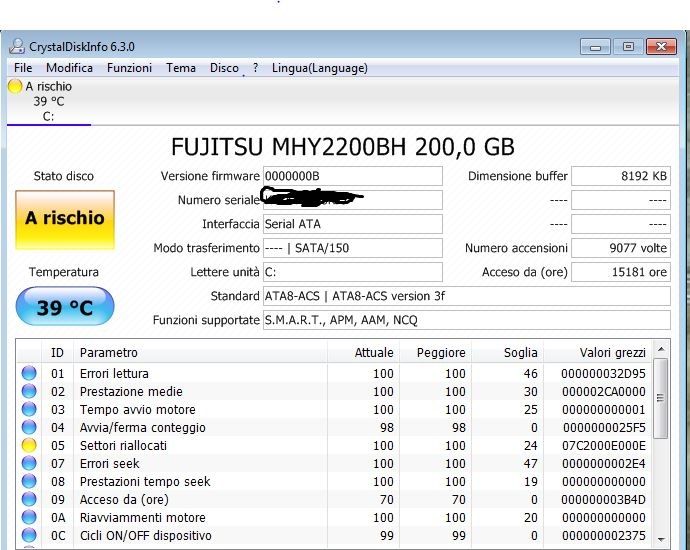This screenshot has height=550, width=690.
Task: Click the status dot for Prestazioni tempo seek
Action: click(x=29, y=481)
